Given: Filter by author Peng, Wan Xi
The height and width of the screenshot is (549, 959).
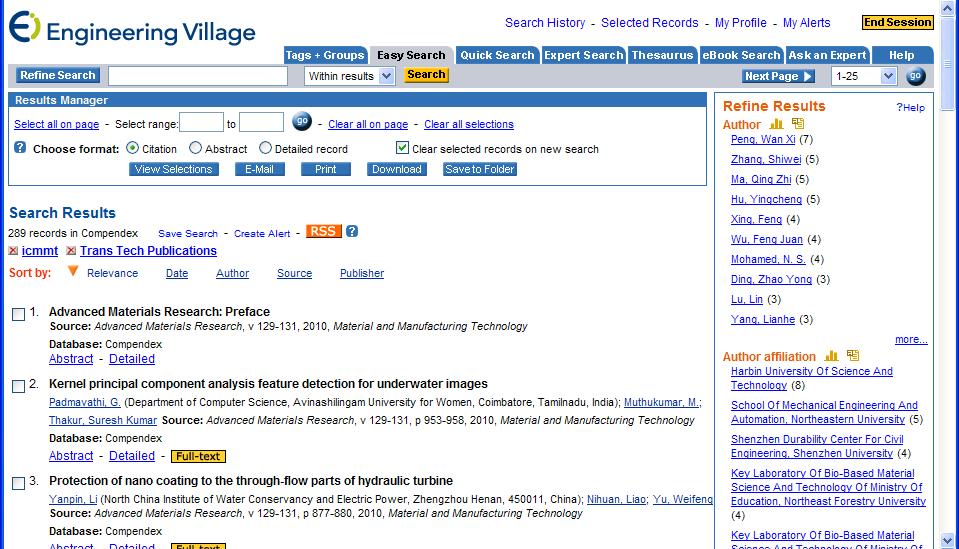Looking at the screenshot, I should [763, 139].
